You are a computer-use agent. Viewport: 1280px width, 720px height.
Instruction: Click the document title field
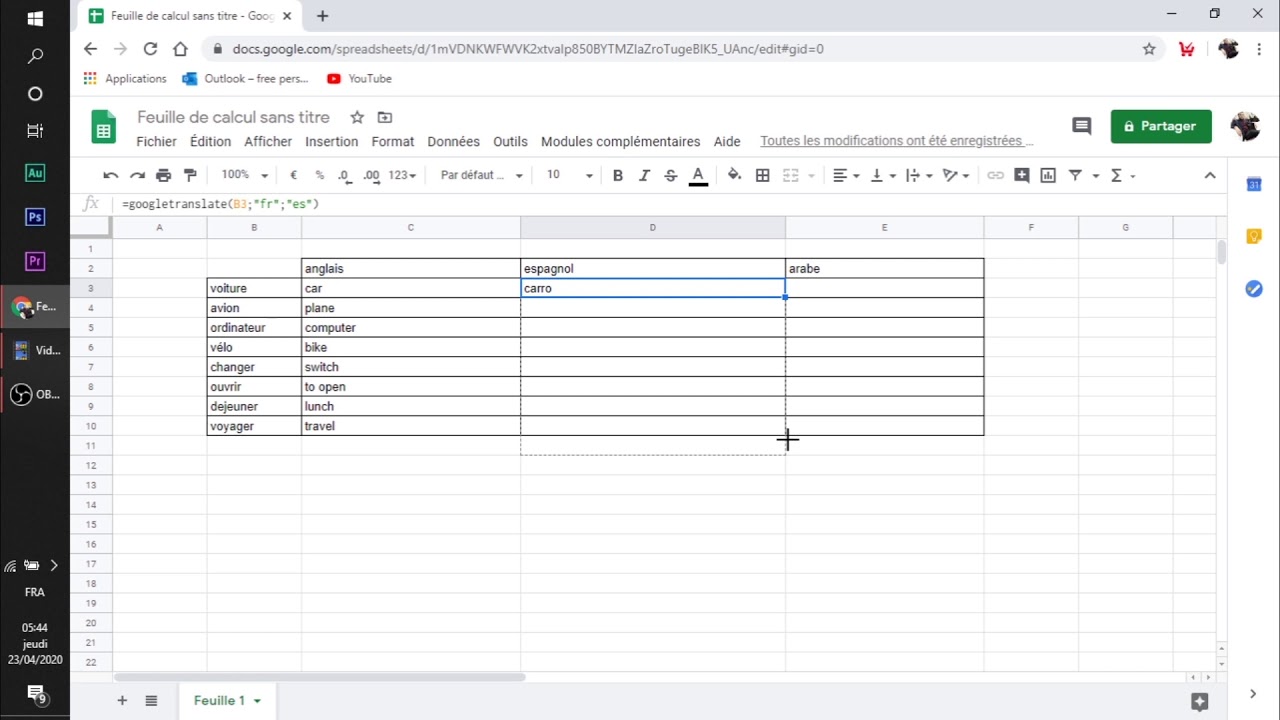233,117
